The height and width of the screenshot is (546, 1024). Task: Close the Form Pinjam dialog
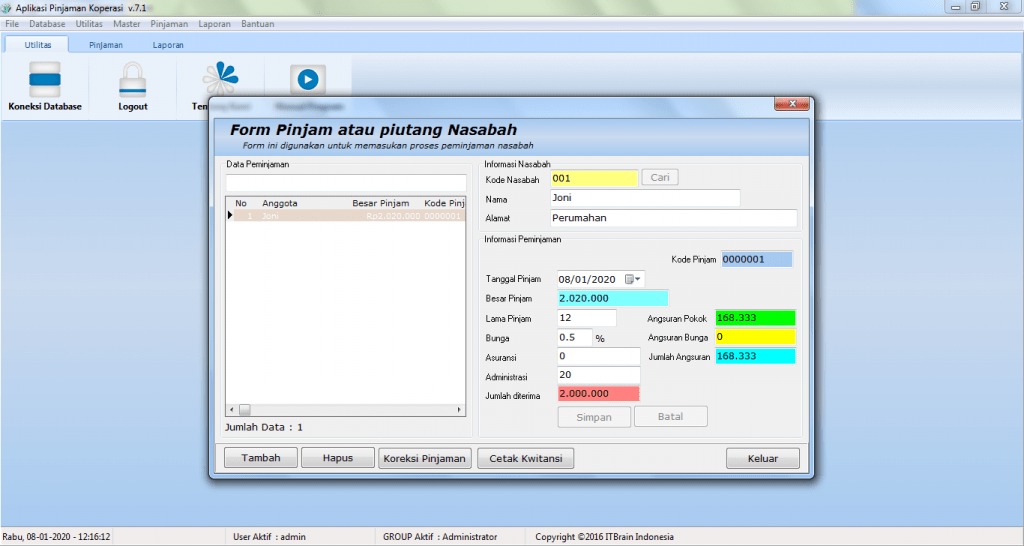point(792,104)
